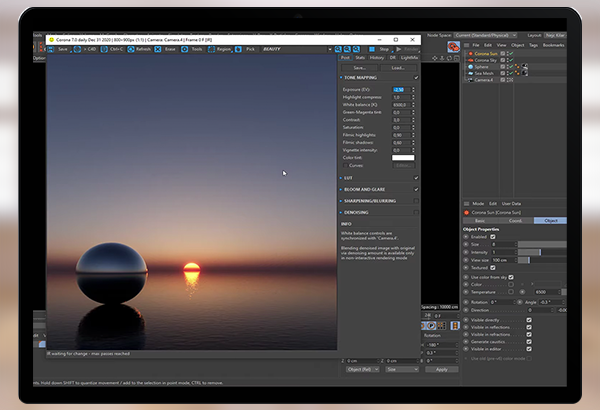Click the Save icon in the Corona VFB toolbar
Screen dimensions: 600x410
[51, 49]
